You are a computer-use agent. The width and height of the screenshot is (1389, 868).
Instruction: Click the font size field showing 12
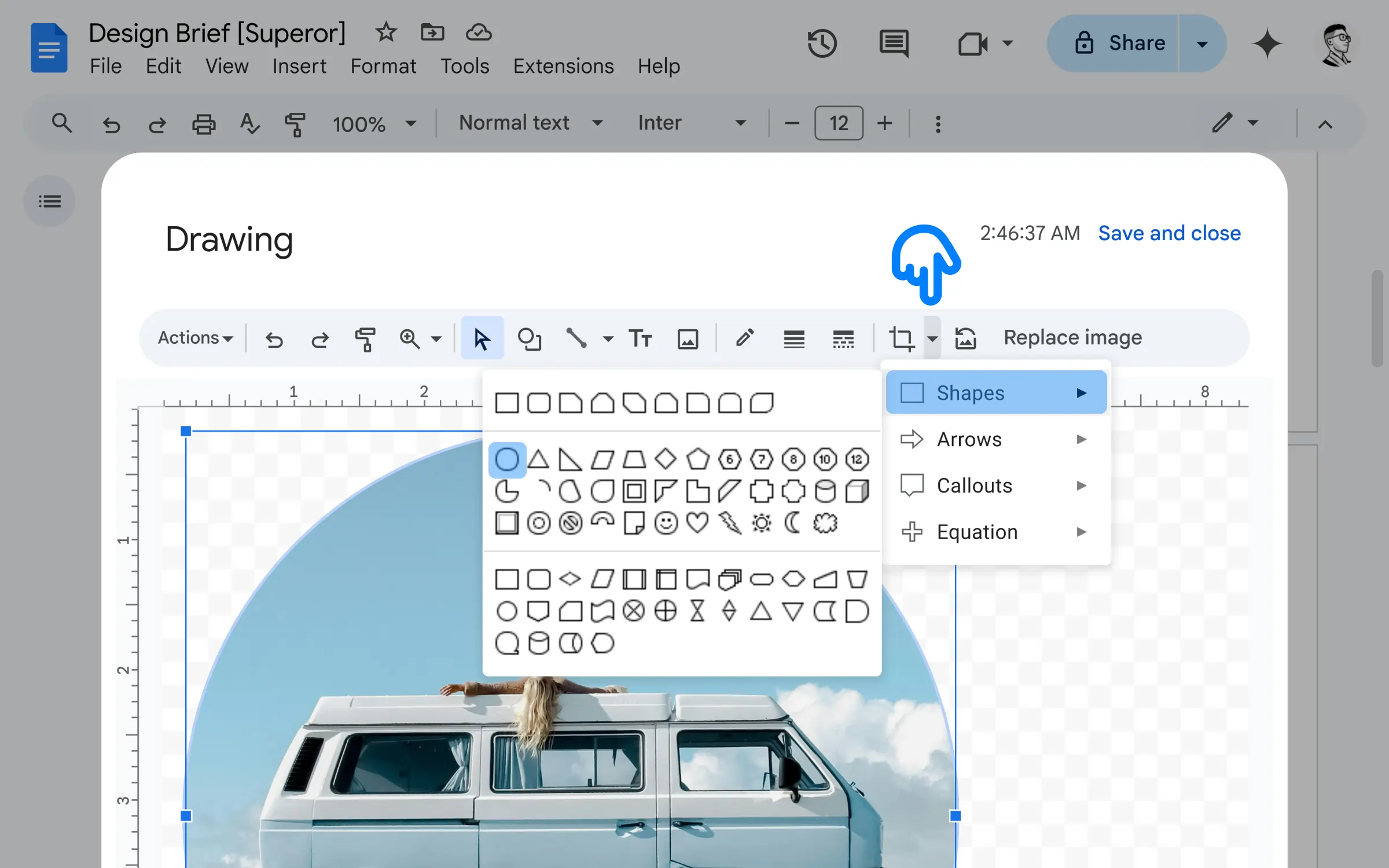click(839, 123)
